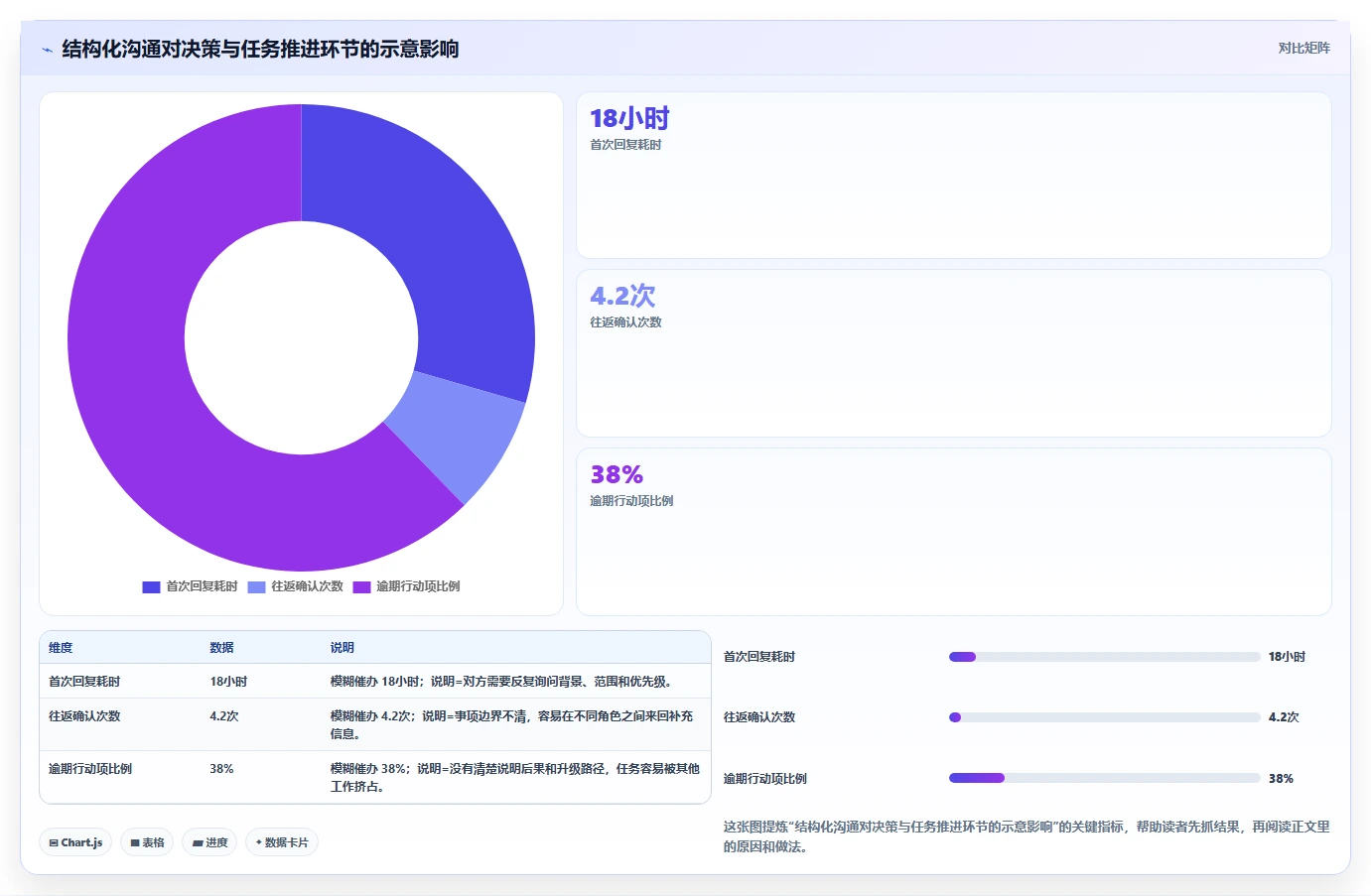
Task: Click the chart caption paragraph starting 这张图提炼
Action: tap(1027, 836)
